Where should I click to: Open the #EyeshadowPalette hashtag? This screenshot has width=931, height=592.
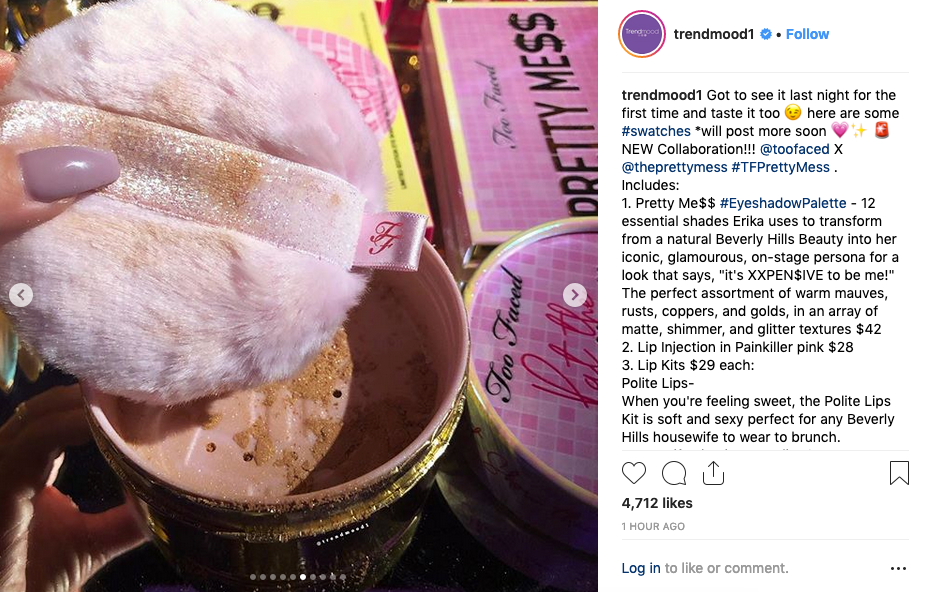(x=783, y=203)
